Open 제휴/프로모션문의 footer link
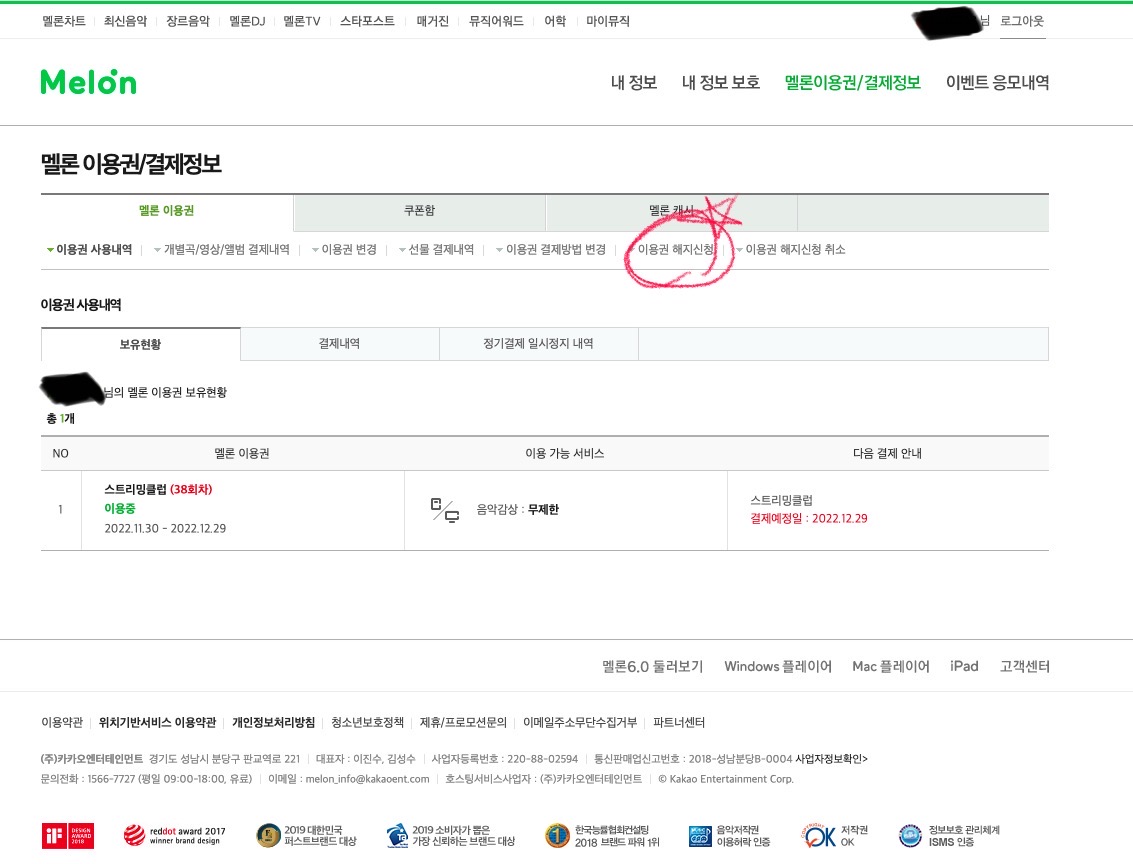1133x864 pixels. coord(463,722)
